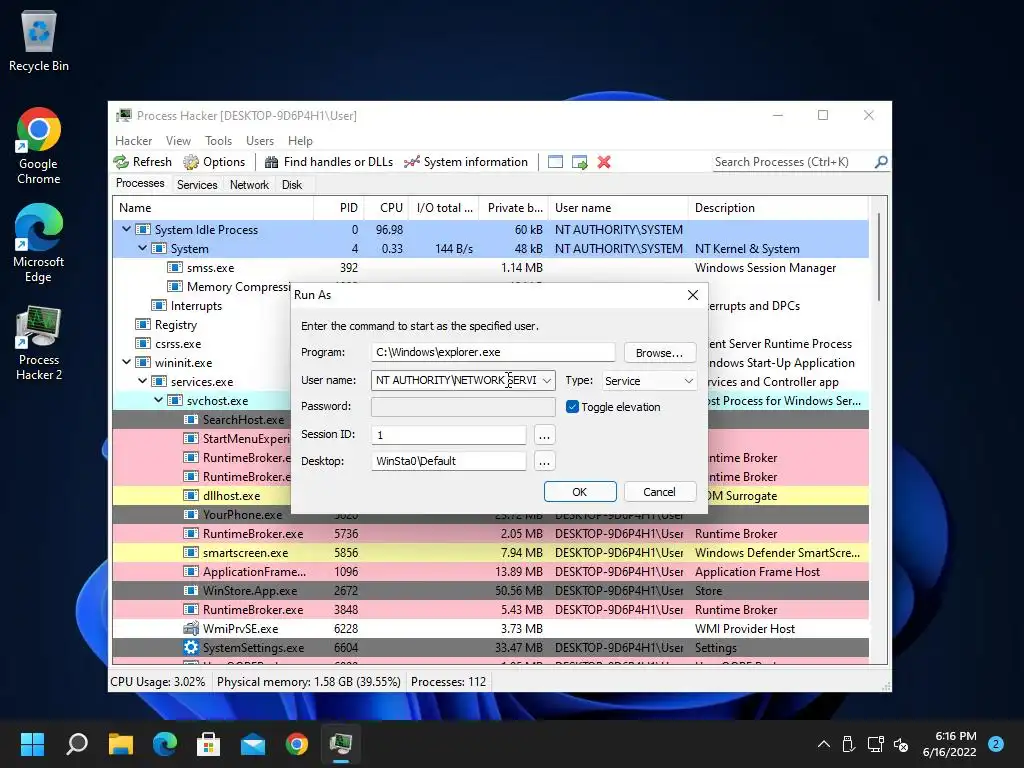The image size is (1024, 768).
Task: Click the Session ID ellipsis button
Action: point(544,435)
